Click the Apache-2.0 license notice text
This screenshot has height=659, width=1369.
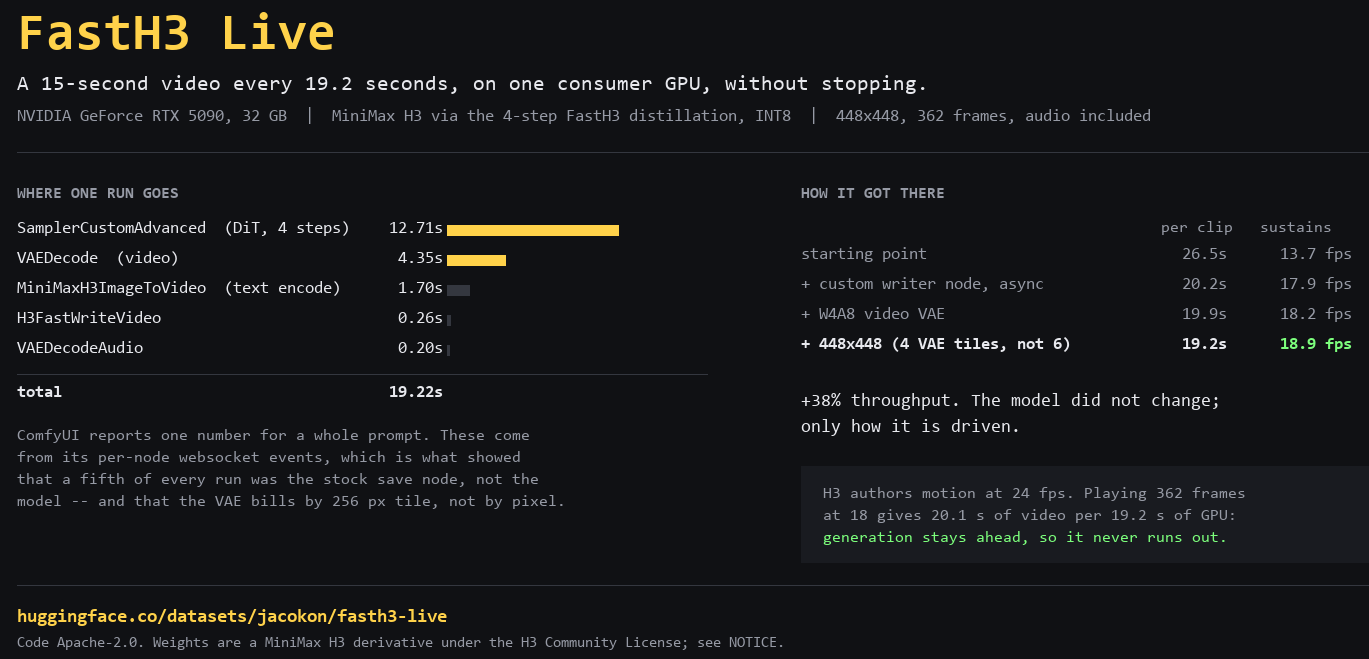click(401, 642)
